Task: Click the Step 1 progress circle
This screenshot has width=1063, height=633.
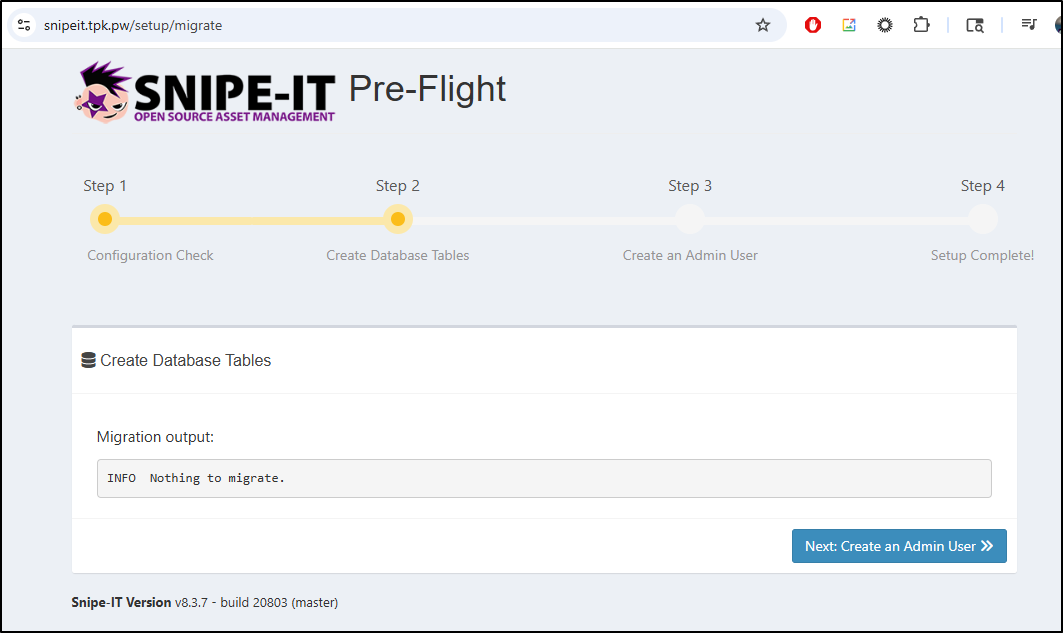Action: coord(104,219)
